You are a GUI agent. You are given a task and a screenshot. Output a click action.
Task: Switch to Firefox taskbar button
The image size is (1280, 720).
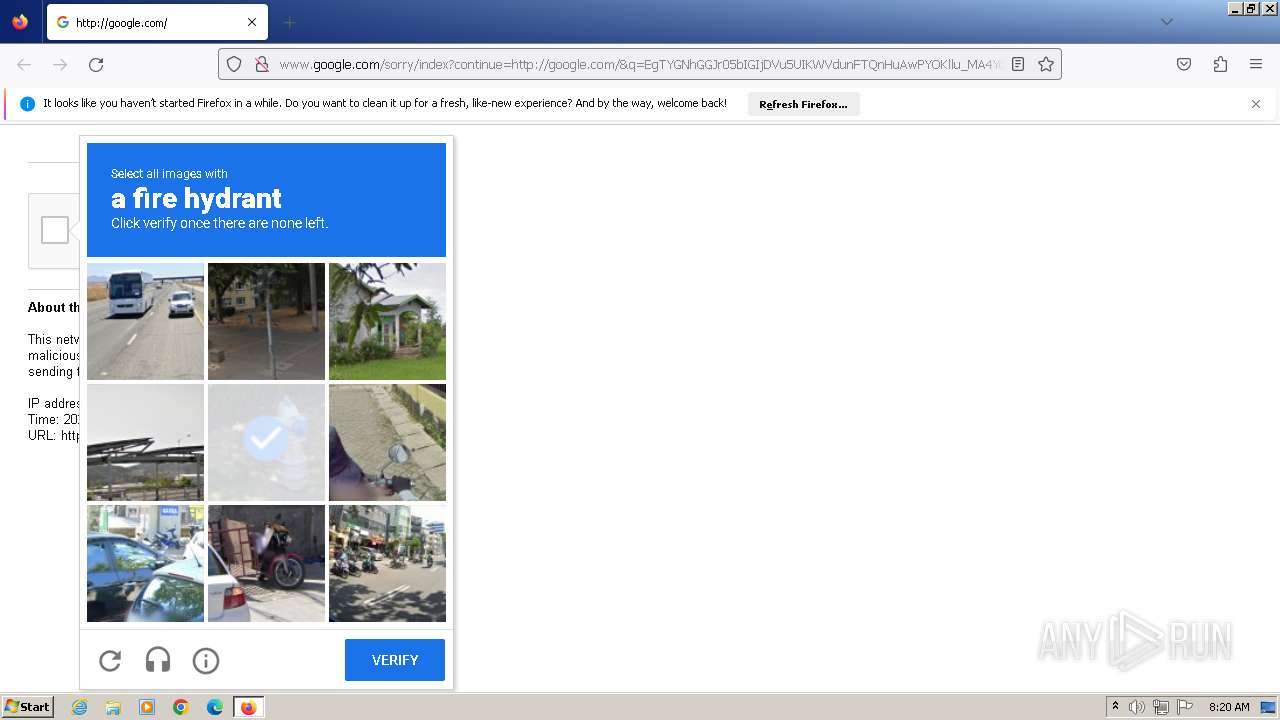[x=248, y=707]
